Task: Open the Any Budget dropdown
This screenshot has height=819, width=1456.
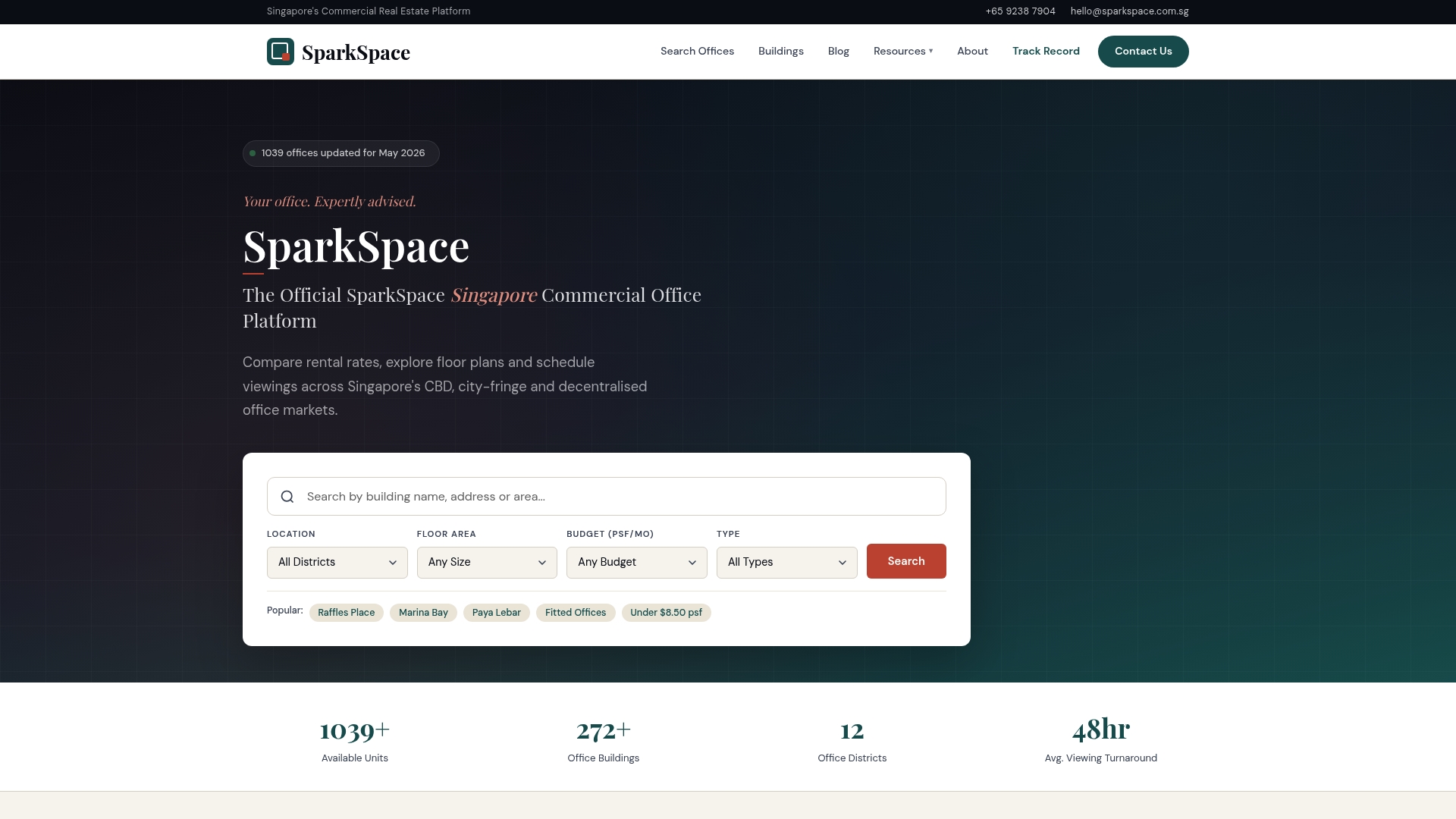Action: (637, 563)
